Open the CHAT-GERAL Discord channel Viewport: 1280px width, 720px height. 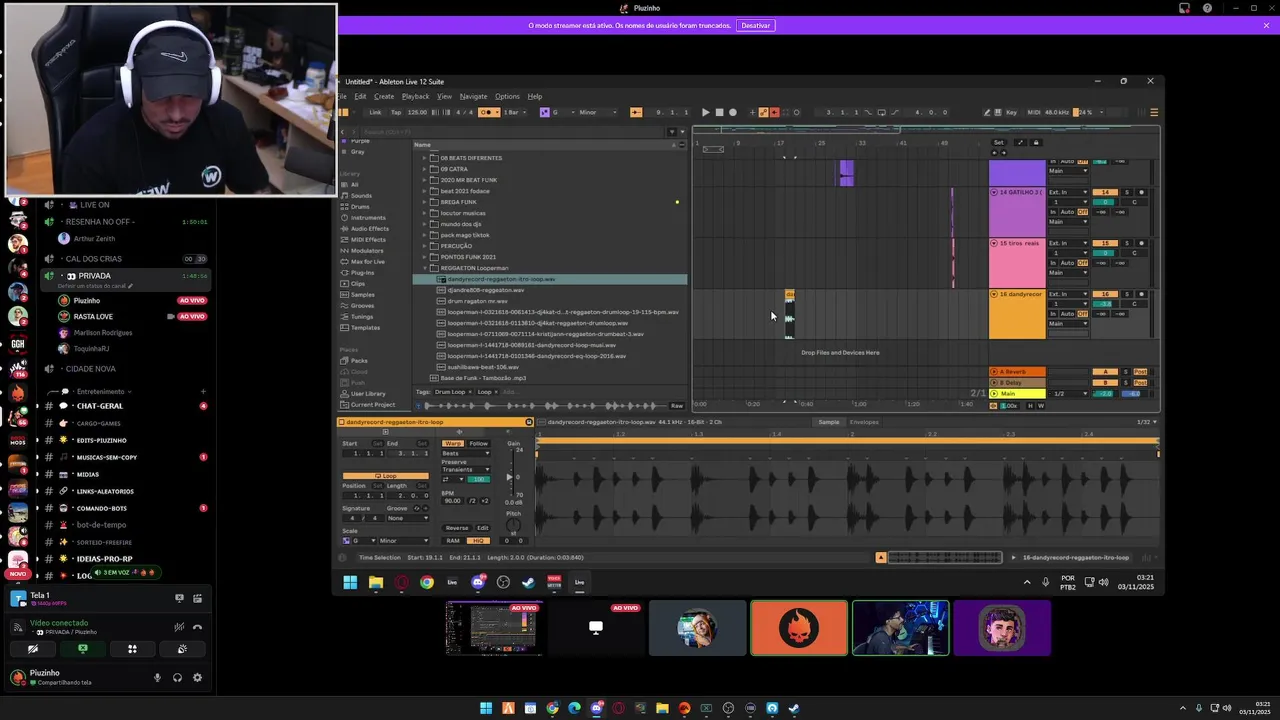point(100,406)
